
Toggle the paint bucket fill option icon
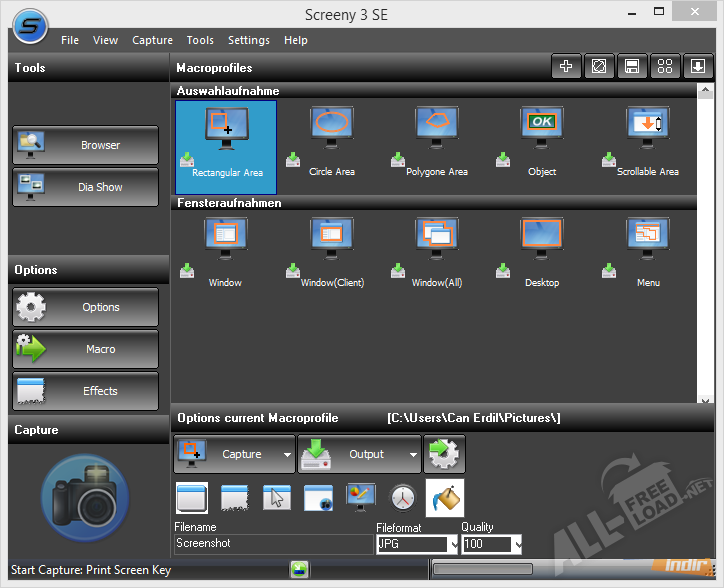pyautogui.click(x=444, y=498)
